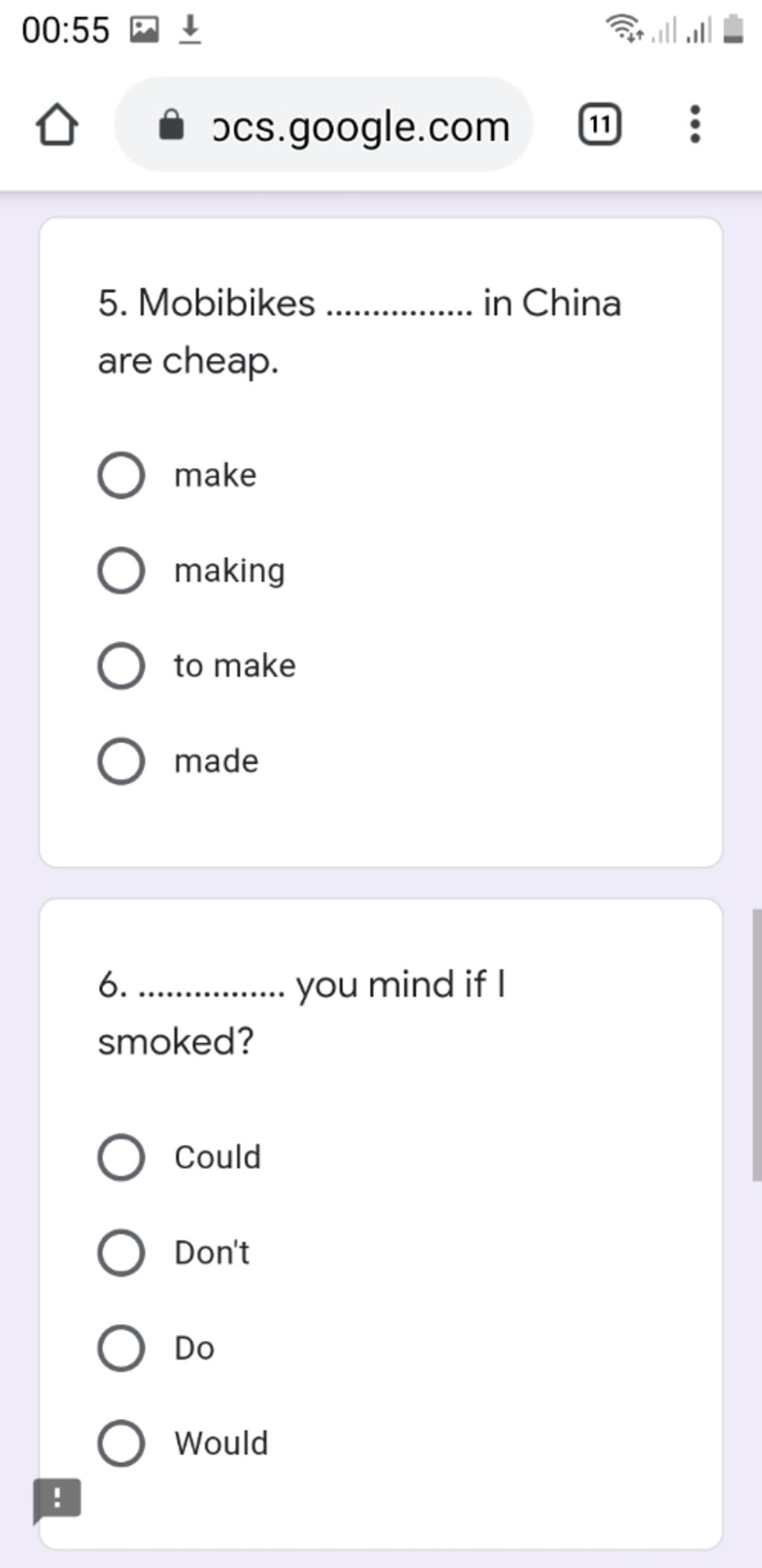The height and width of the screenshot is (1568, 762).
Task: Tap the docs.google.com address bar
Action: [x=324, y=124]
